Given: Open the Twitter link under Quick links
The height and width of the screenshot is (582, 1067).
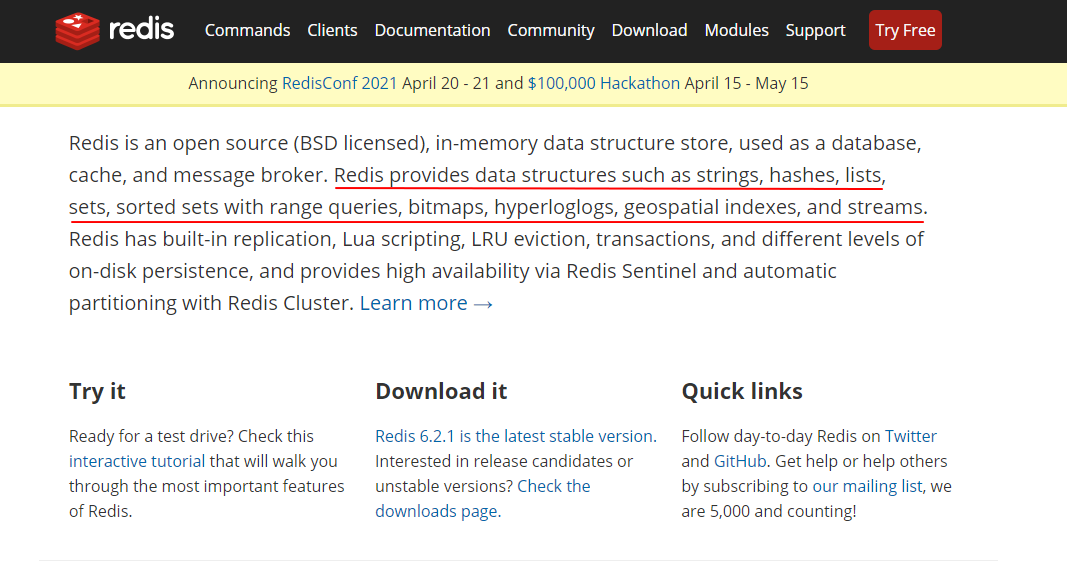Looking at the screenshot, I should pos(911,436).
